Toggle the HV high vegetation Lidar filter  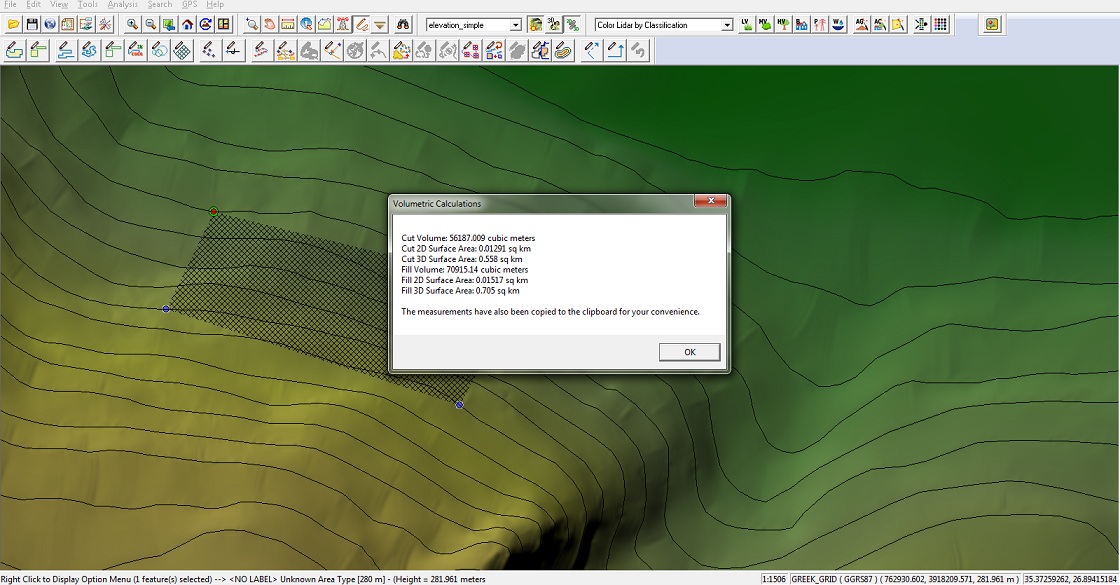tap(782, 24)
